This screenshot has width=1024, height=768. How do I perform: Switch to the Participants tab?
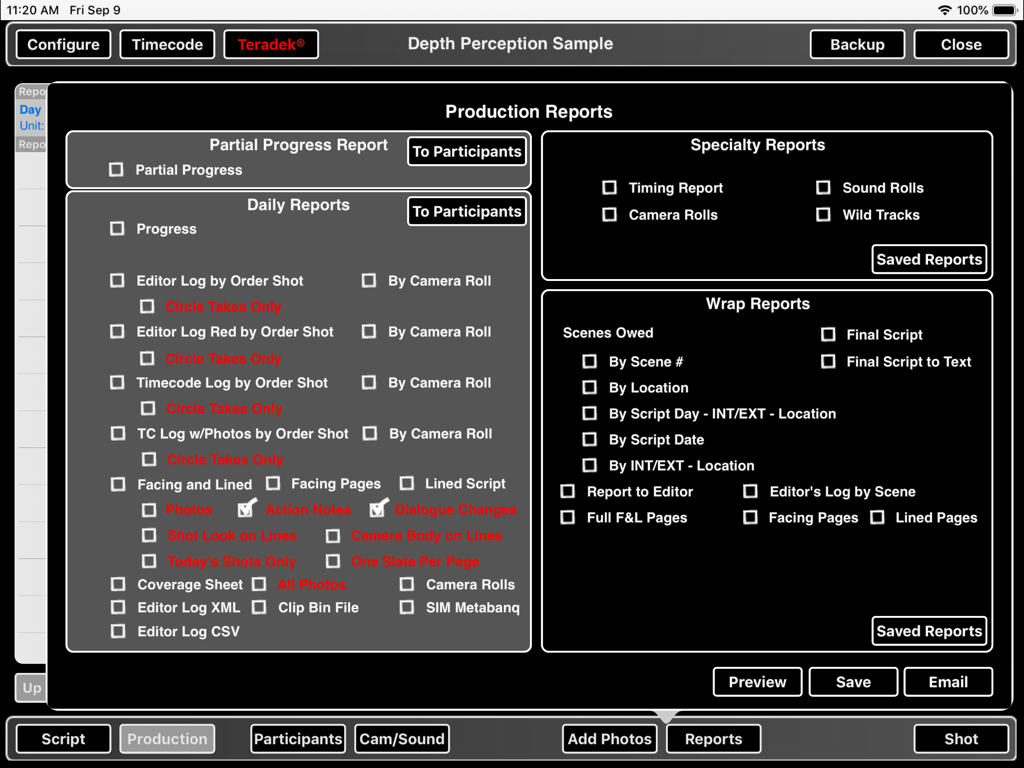(297, 738)
